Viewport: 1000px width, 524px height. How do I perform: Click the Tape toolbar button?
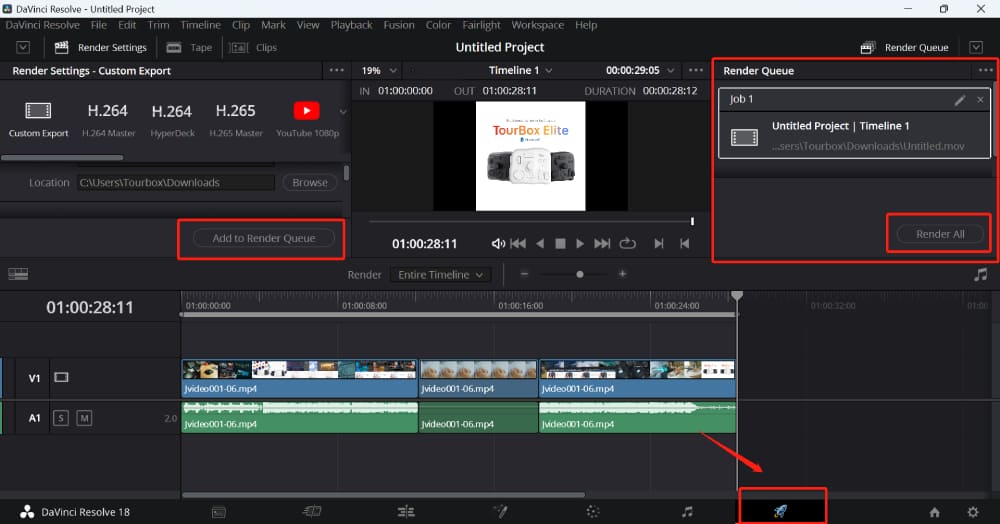pyautogui.click(x=189, y=48)
